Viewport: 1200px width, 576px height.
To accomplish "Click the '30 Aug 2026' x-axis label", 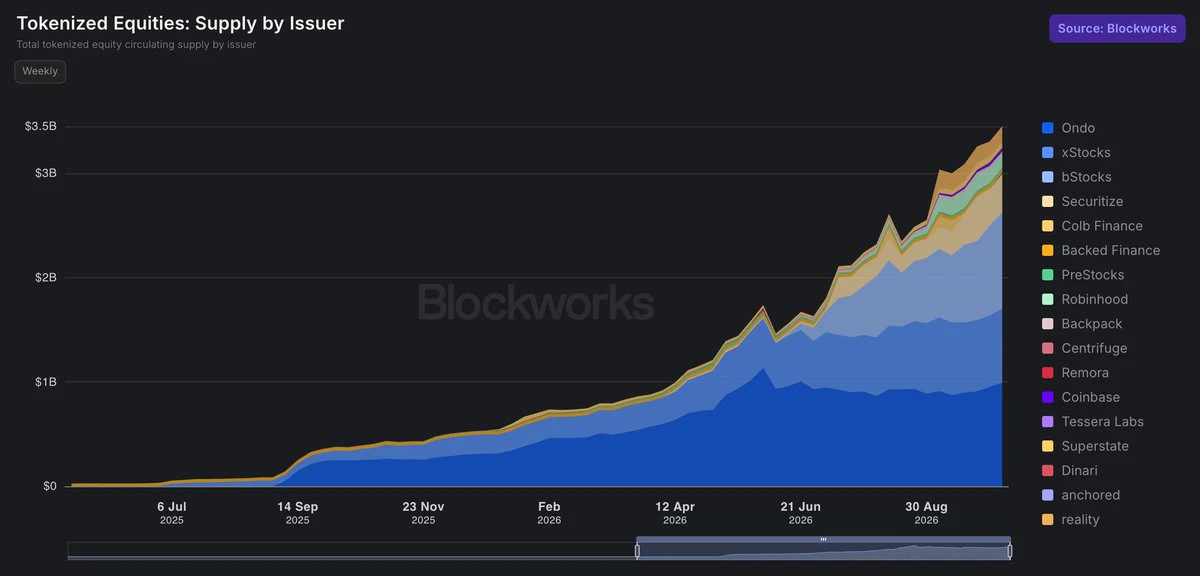I will click(927, 513).
